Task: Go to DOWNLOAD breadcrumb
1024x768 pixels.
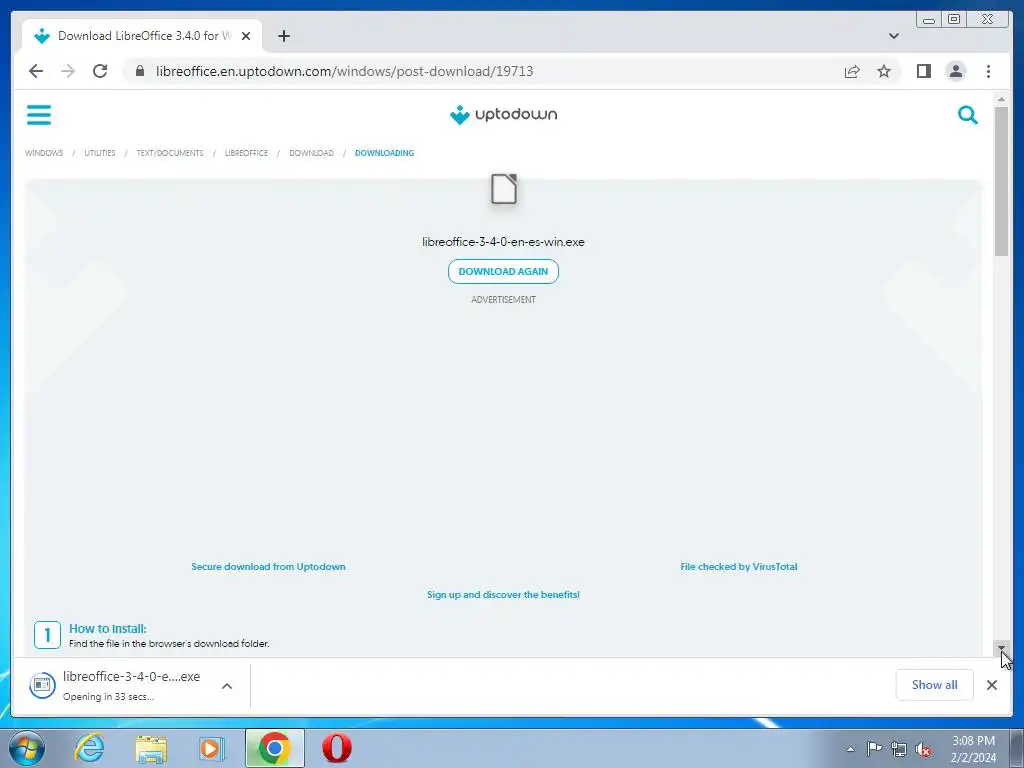Action: point(311,153)
